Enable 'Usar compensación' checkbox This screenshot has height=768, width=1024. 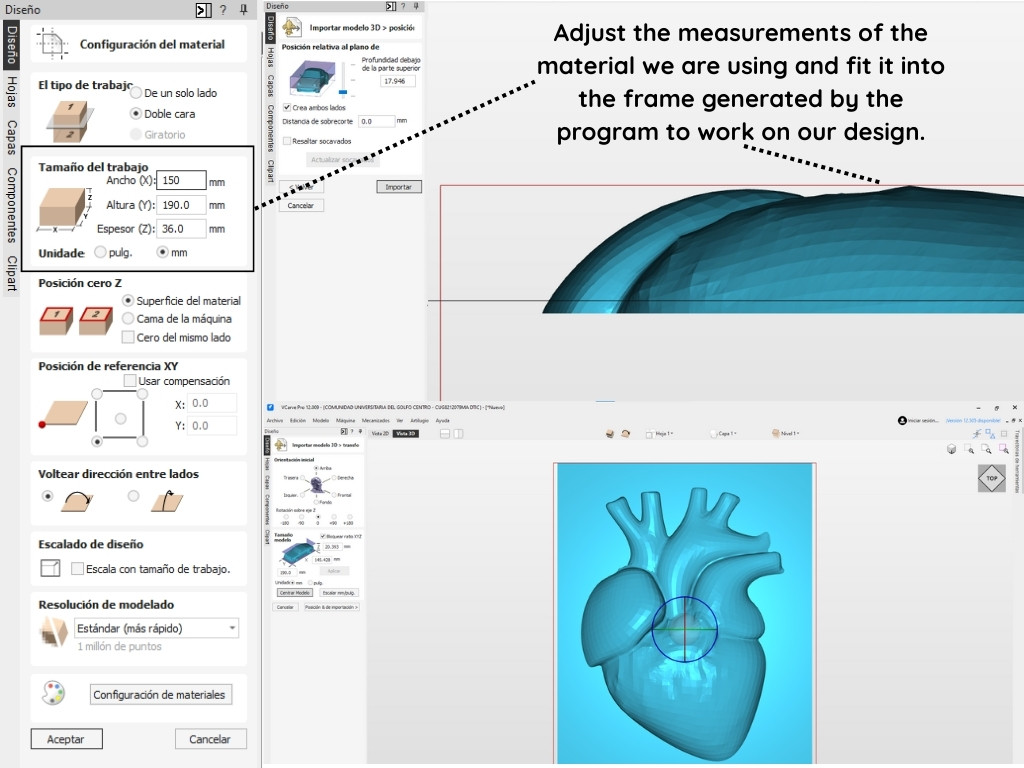(130, 381)
